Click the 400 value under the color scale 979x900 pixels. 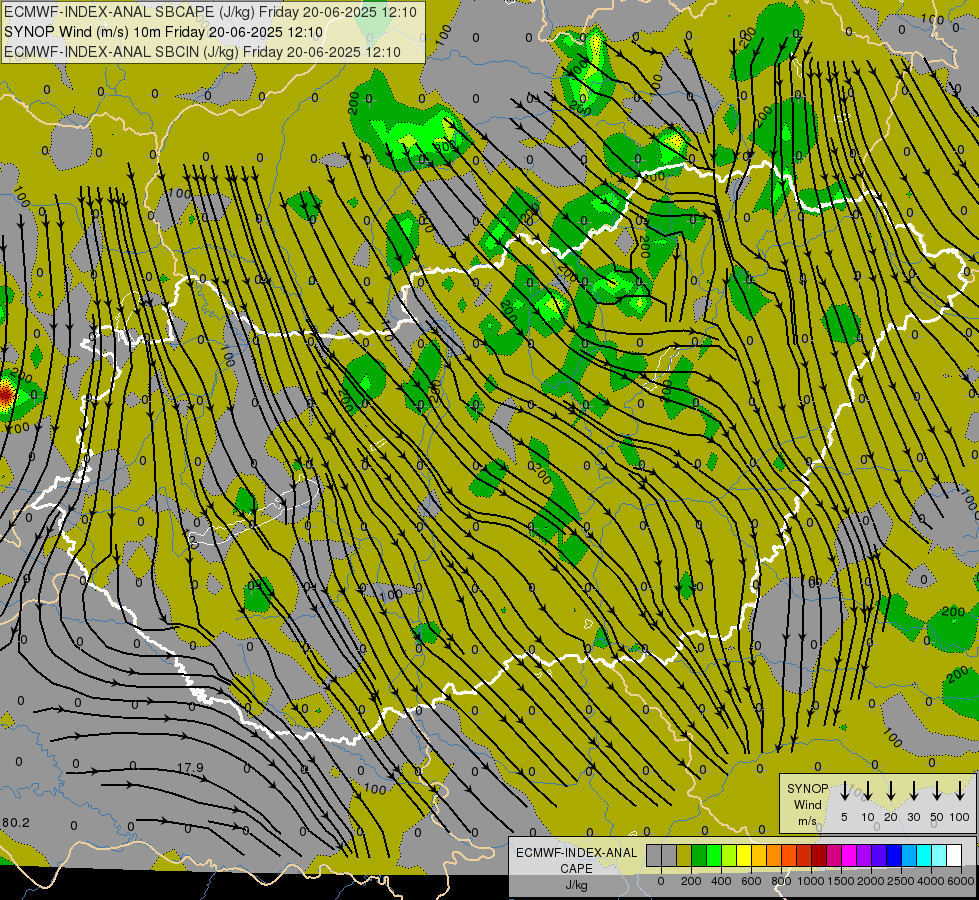click(721, 881)
